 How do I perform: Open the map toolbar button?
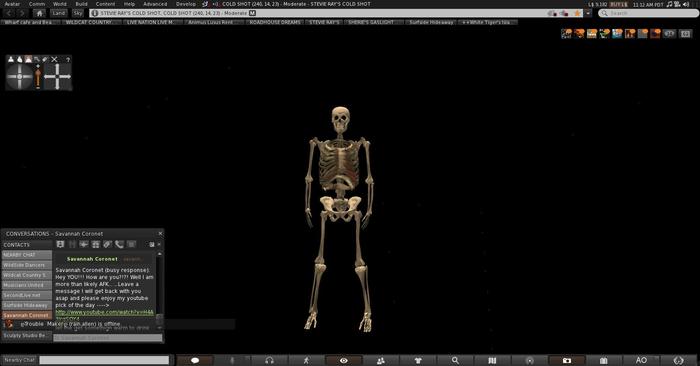coord(492,360)
